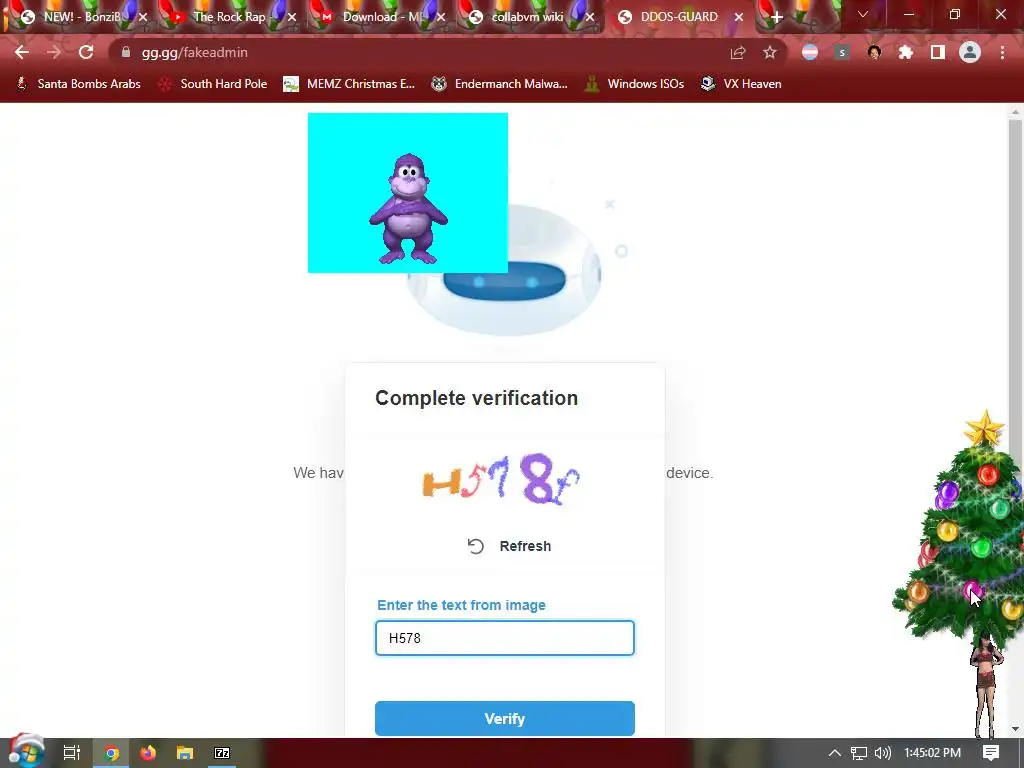Open the Chrome profile avatar

click(x=970, y=52)
